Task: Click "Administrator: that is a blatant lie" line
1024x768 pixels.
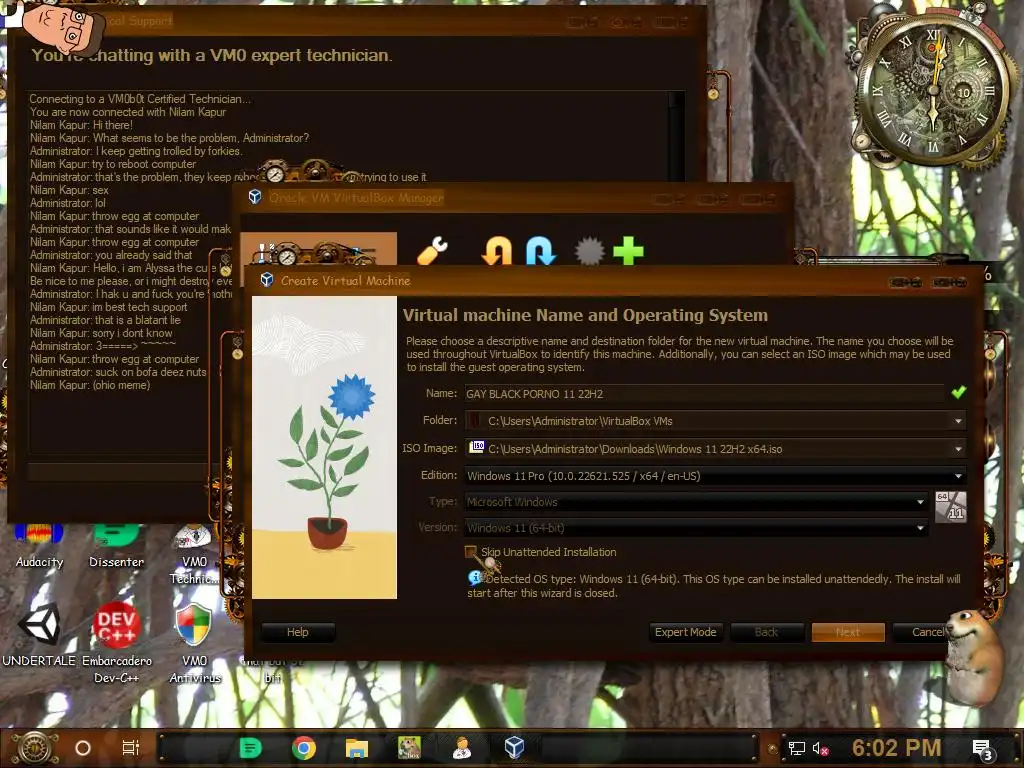Action: point(105,320)
